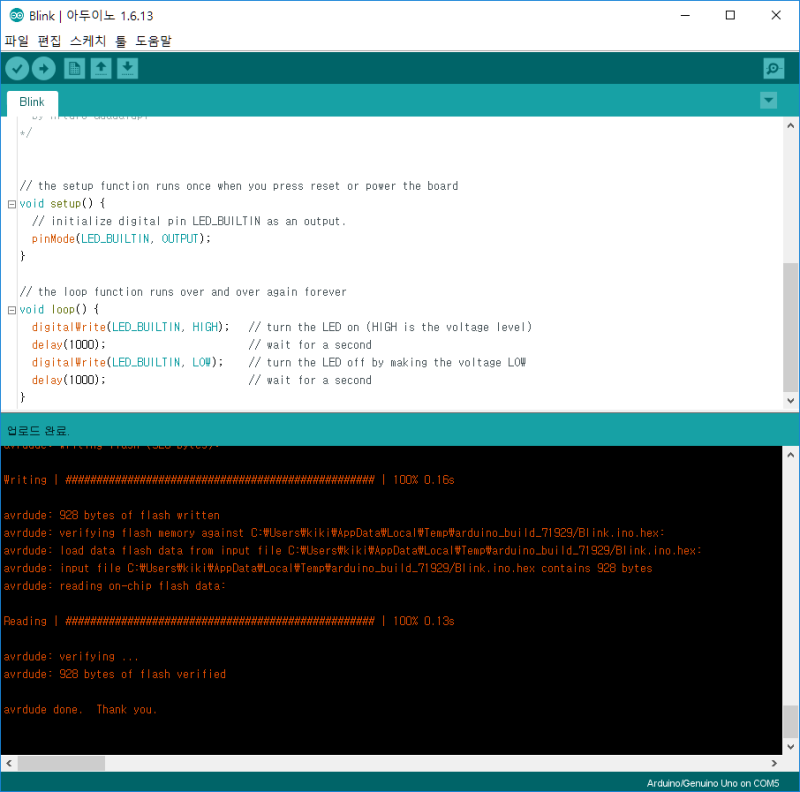Select the Blink sketch tab
The height and width of the screenshot is (792, 800).
tap(31, 101)
